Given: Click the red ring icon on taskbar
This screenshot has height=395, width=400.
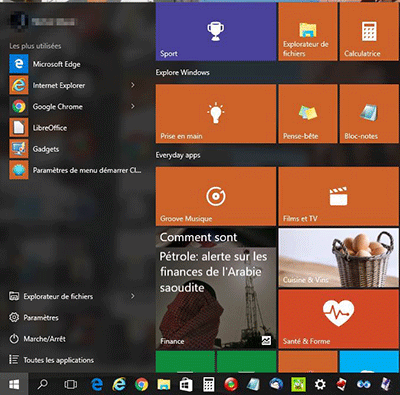Looking at the screenshot, I should pos(231,384).
